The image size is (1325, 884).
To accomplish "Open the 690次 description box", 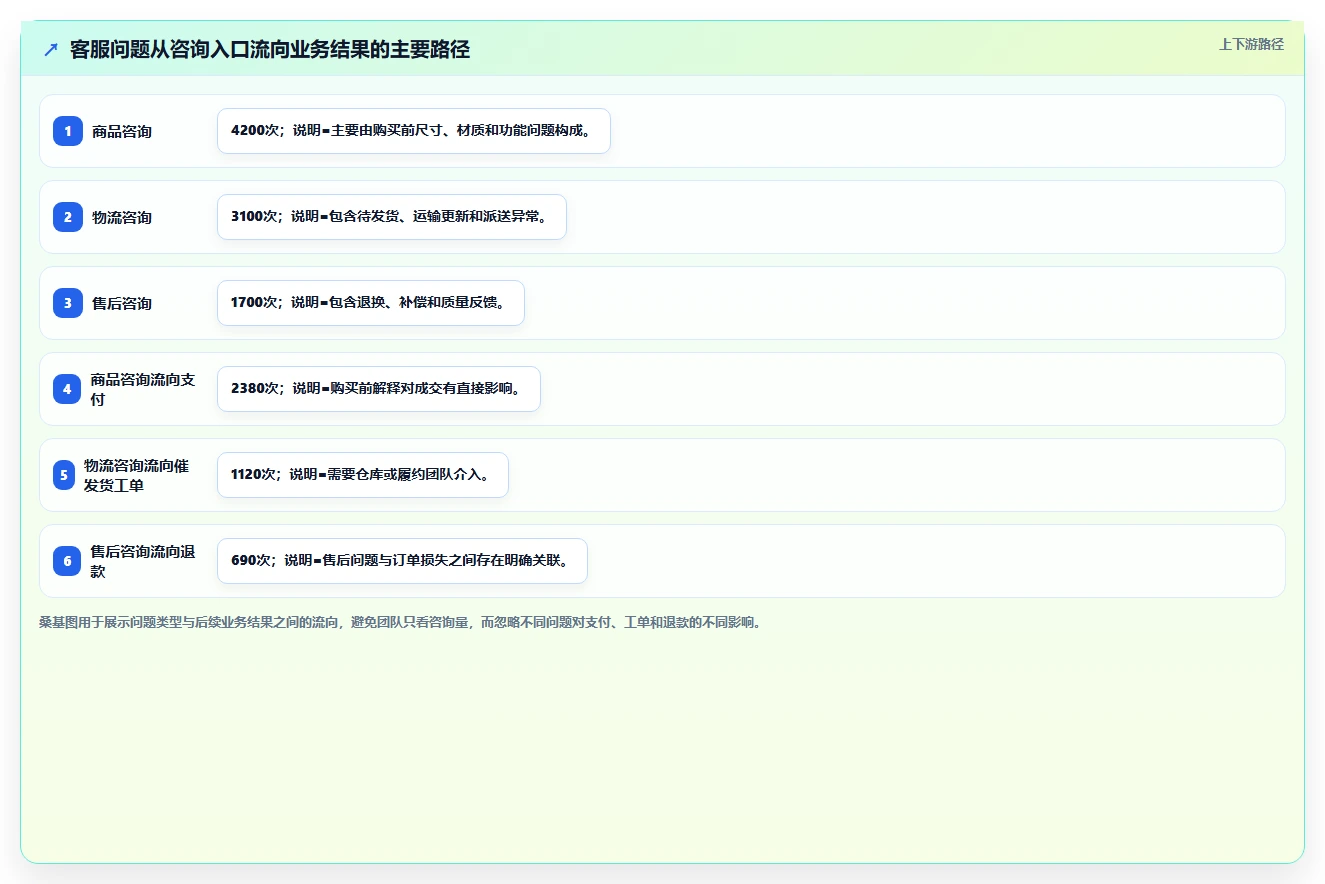I will point(402,561).
